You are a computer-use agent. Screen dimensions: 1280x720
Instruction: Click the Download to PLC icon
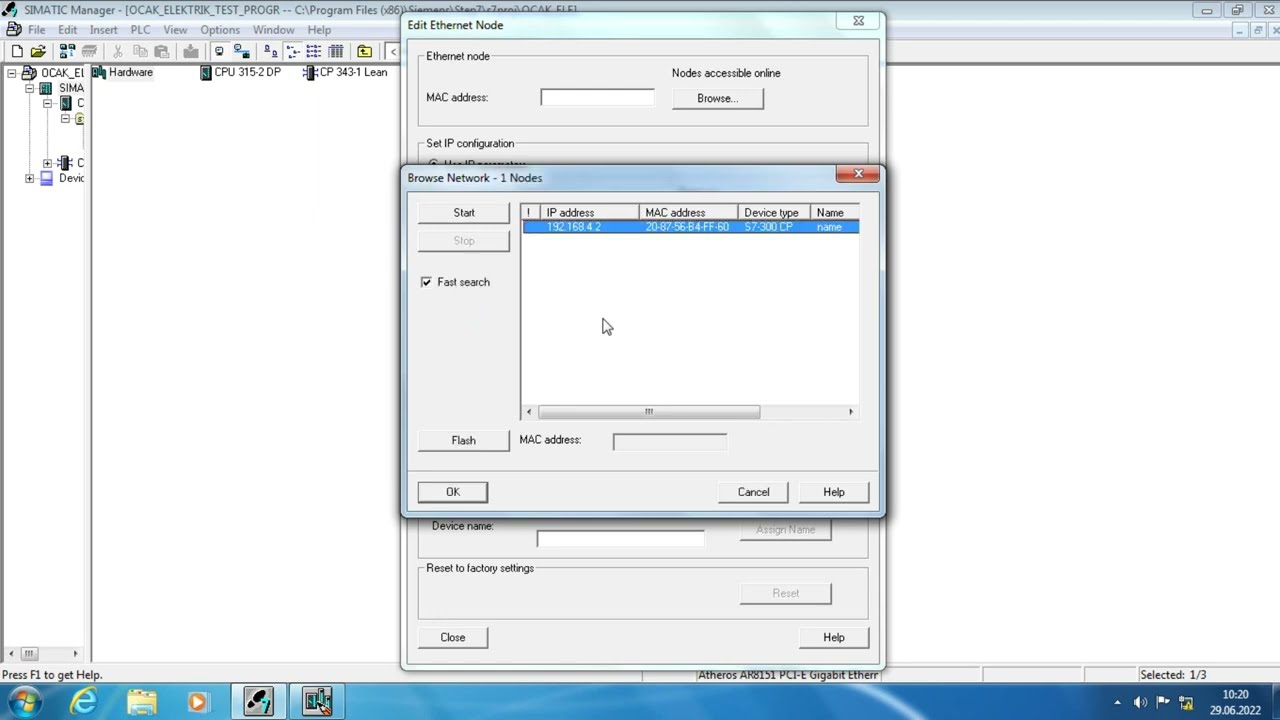pos(191,52)
